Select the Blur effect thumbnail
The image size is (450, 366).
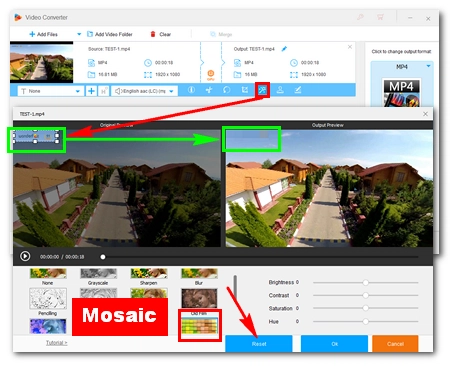[199, 274]
